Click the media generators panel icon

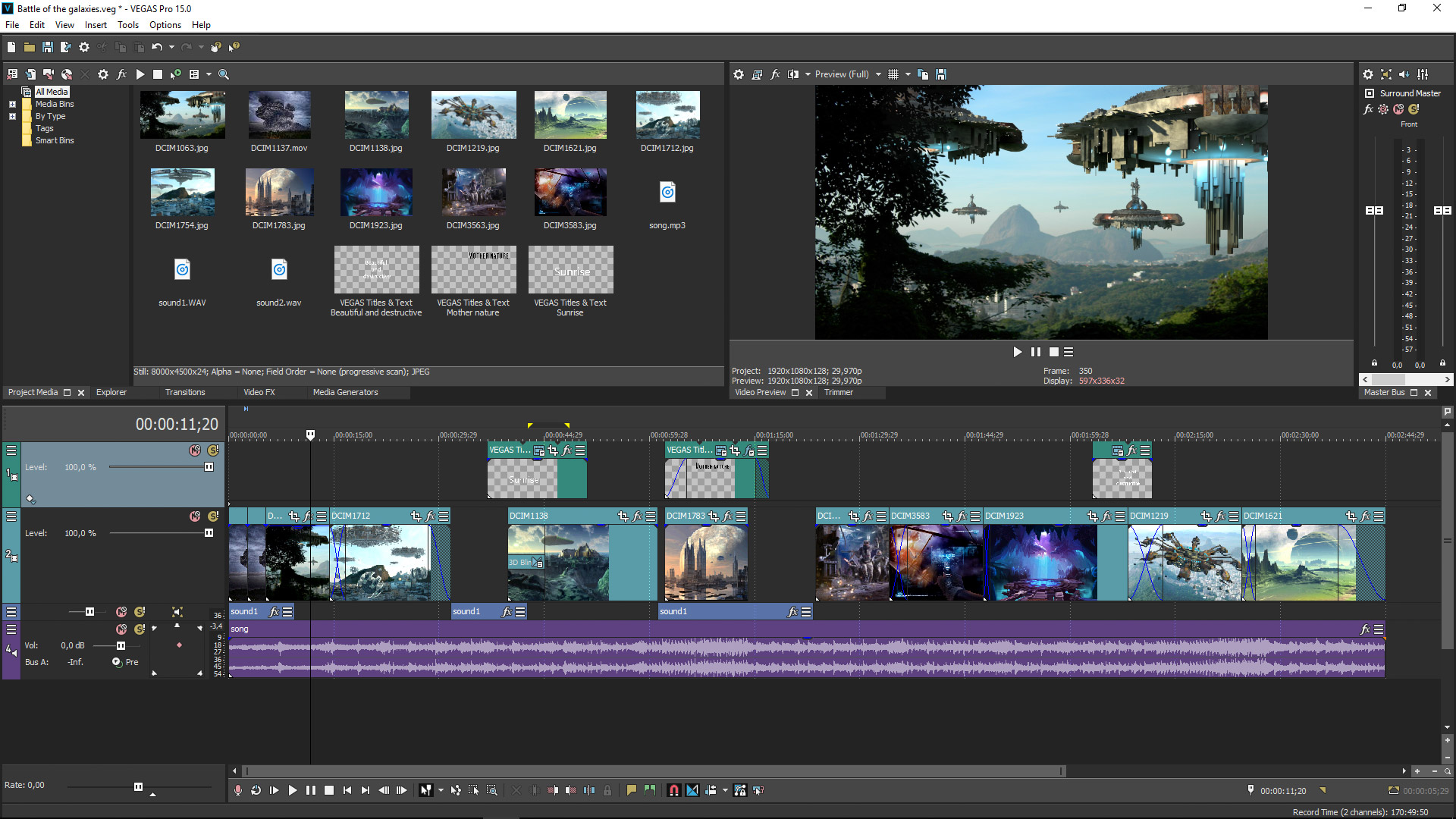pyautogui.click(x=345, y=391)
